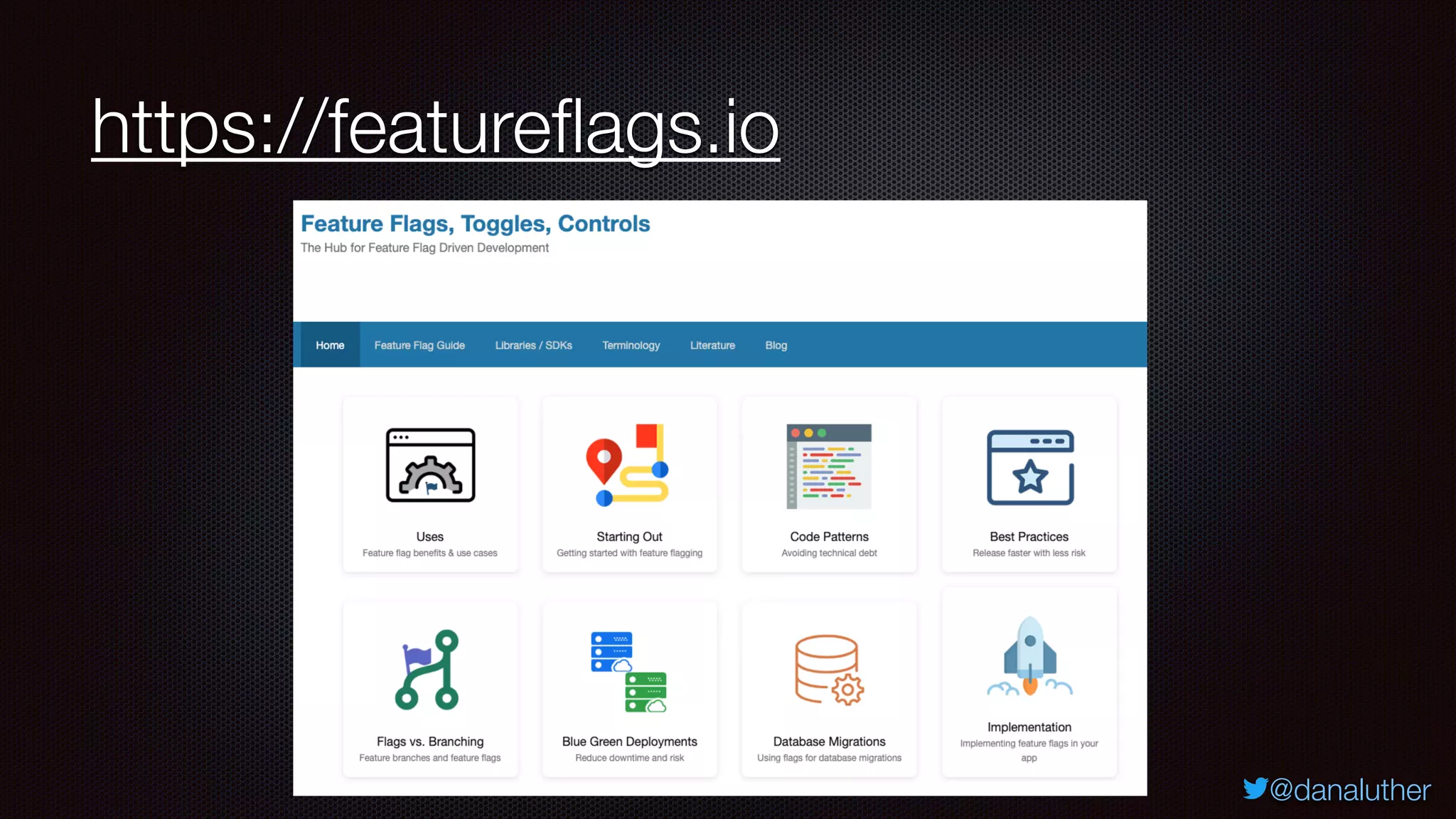The width and height of the screenshot is (1456, 819).
Task: Open the Uses card title
Action: tap(429, 537)
